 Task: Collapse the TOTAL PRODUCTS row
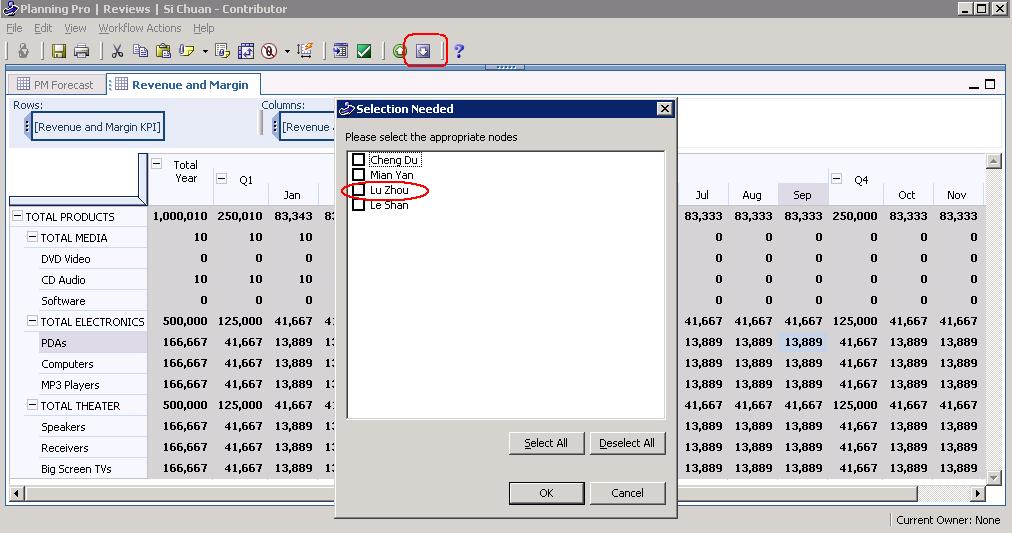click(17, 216)
